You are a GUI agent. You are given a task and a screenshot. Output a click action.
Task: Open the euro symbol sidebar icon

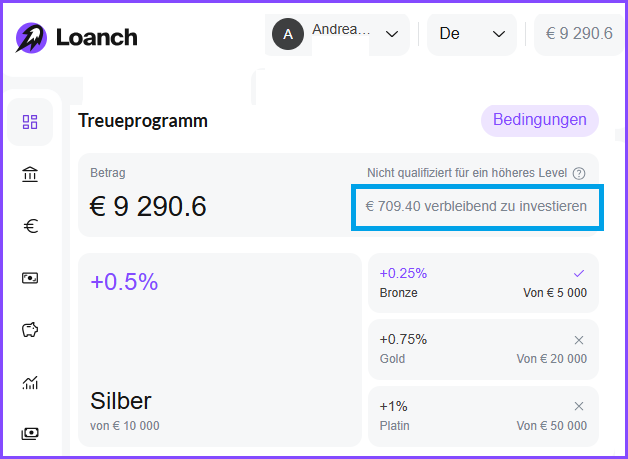click(30, 226)
